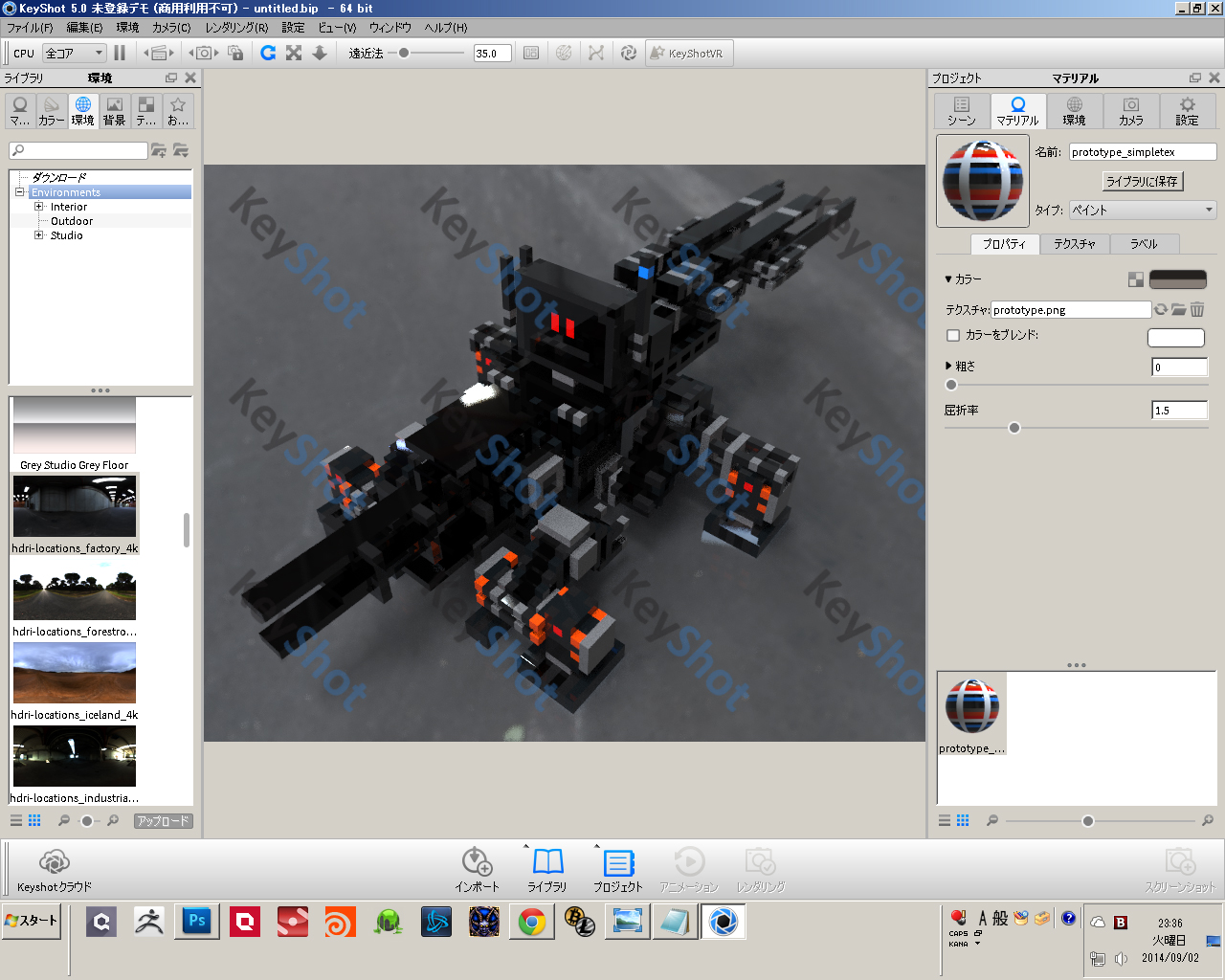1225x980 pixels.
Task: Switch to the ラベル sub-tab
Action: pos(1145,244)
